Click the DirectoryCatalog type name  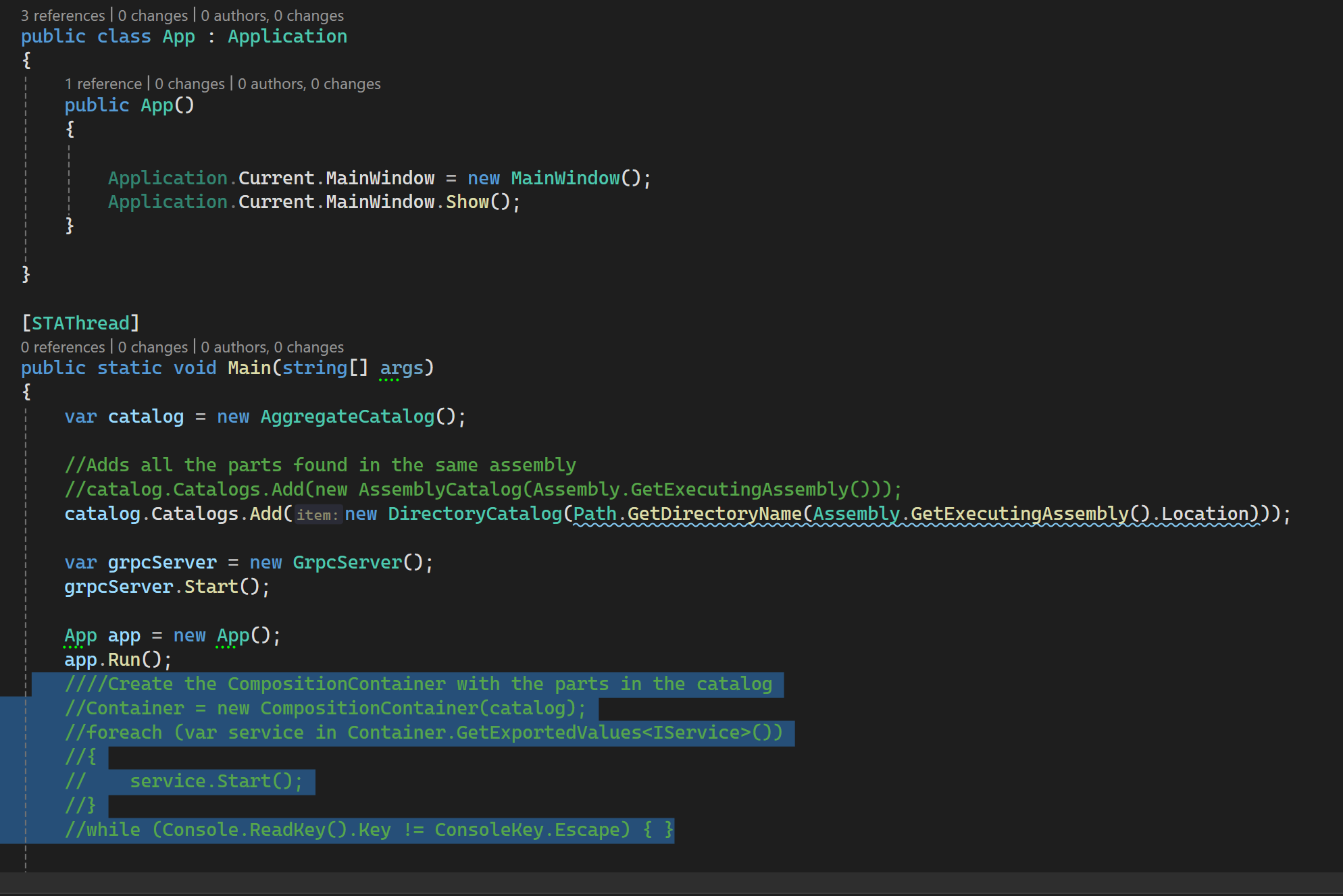point(474,514)
